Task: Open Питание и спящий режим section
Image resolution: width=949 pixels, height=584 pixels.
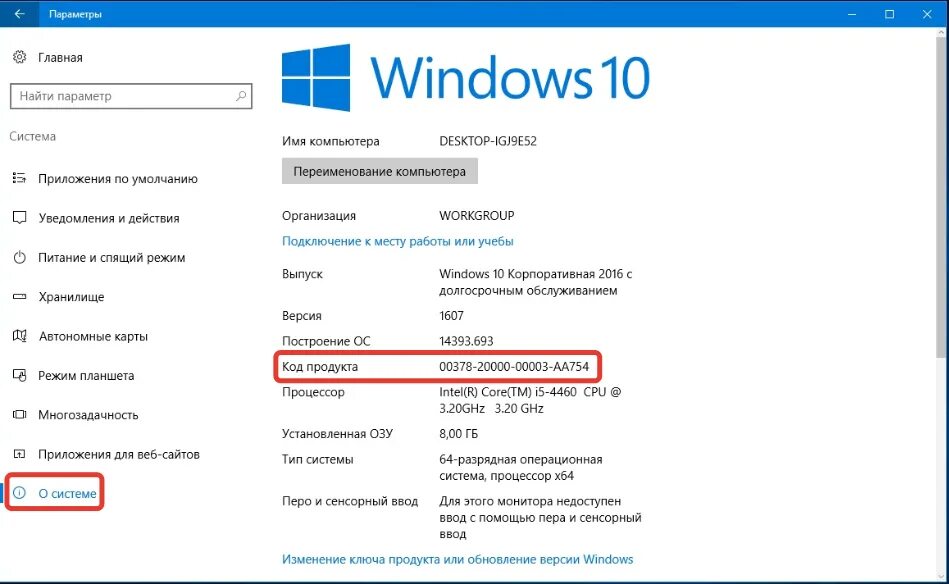Action: coord(111,257)
